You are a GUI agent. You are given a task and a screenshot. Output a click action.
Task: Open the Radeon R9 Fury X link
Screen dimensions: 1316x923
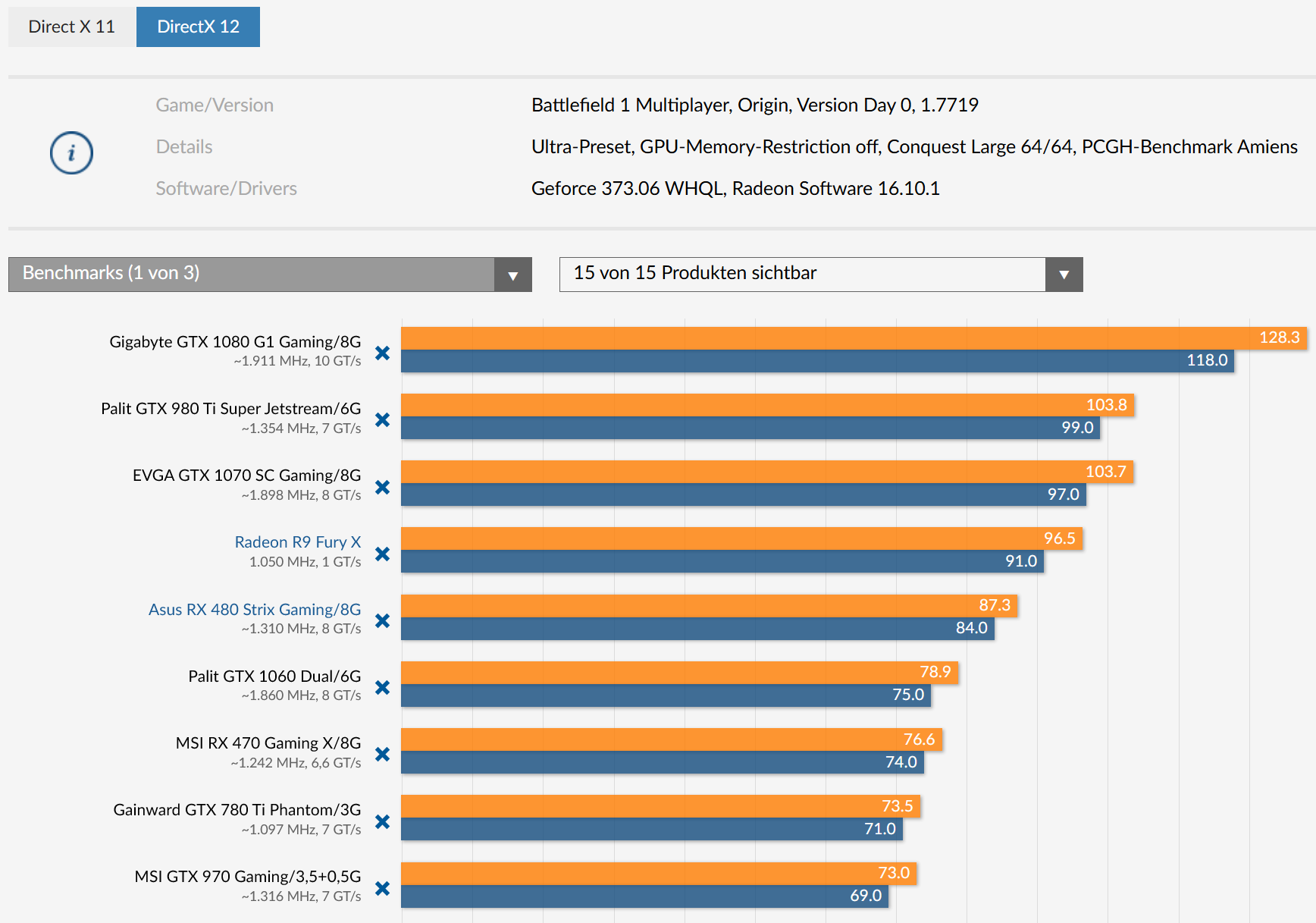click(x=297, y=542)
